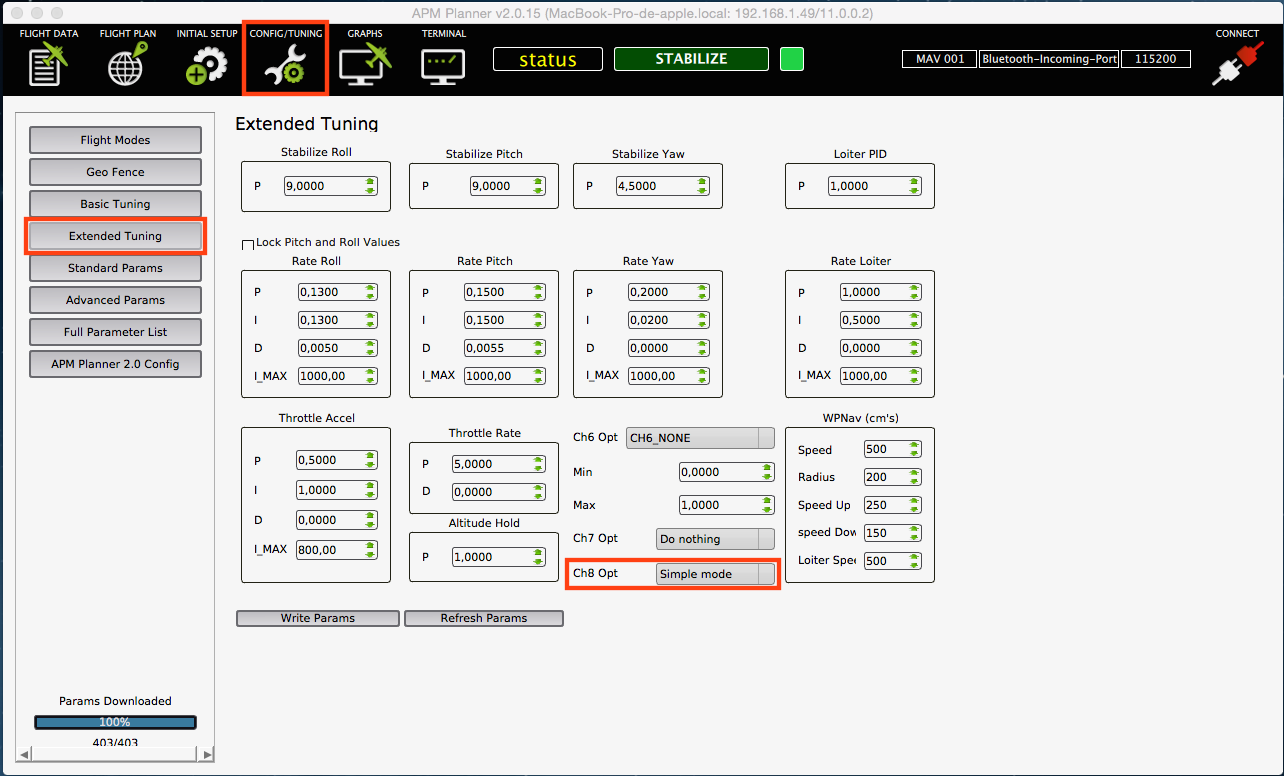Click the Write Params button
Viewport: 1284px width, 776px height.
(317, 618)
